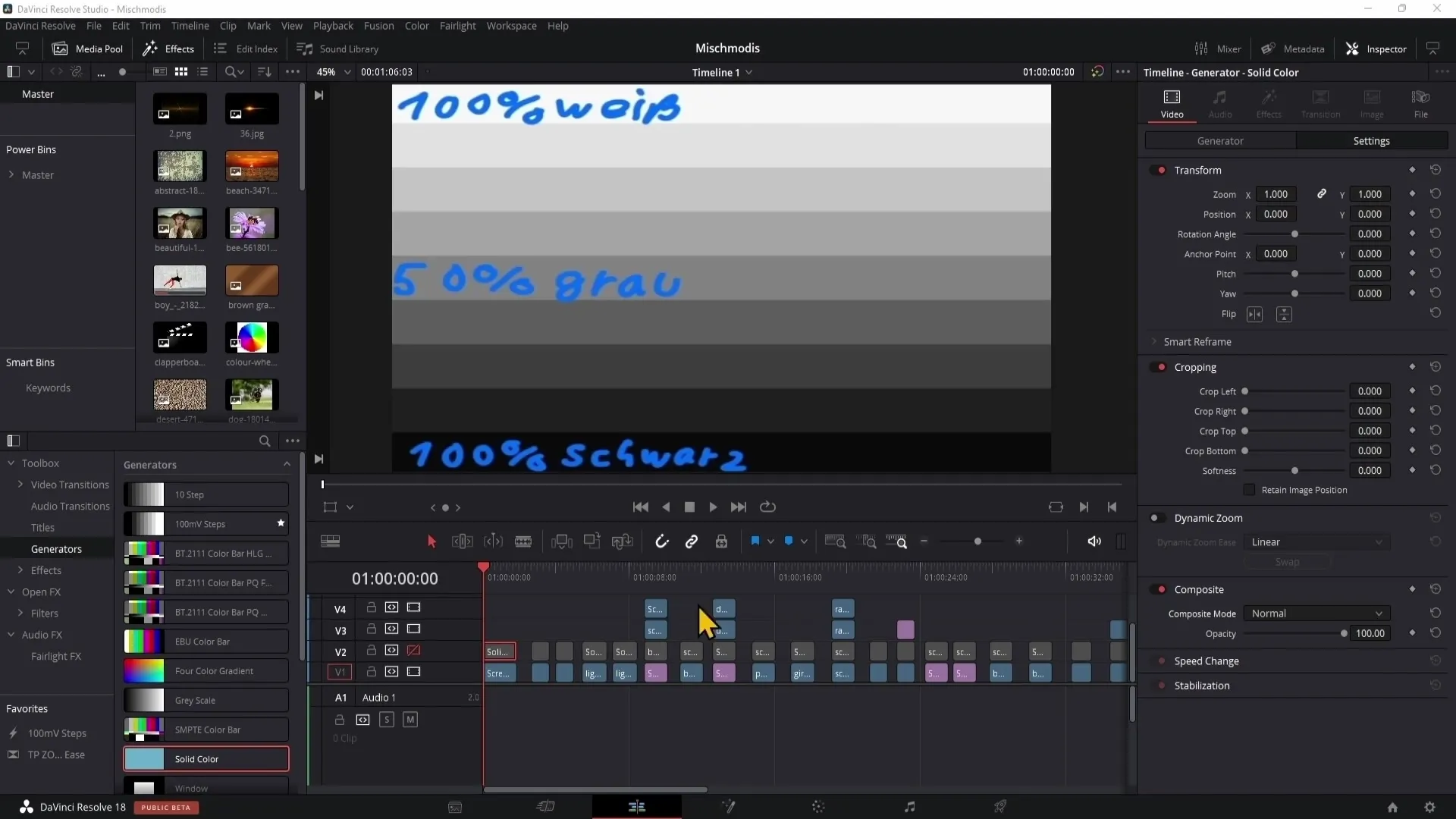Select the Fairlight tab in menu bar
This screenshot has width=1456, height=819.
[458, 25]
